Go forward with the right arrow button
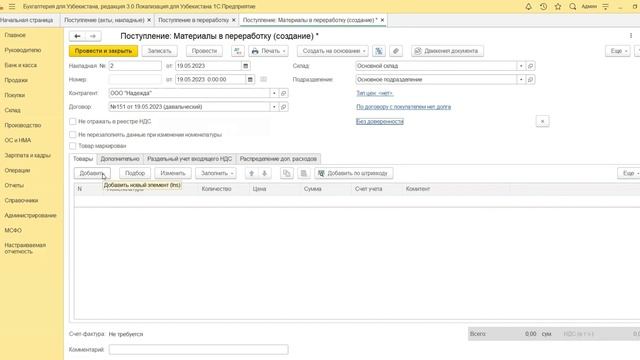This screenshot has width=640, height=360. (x=93, y=36)
